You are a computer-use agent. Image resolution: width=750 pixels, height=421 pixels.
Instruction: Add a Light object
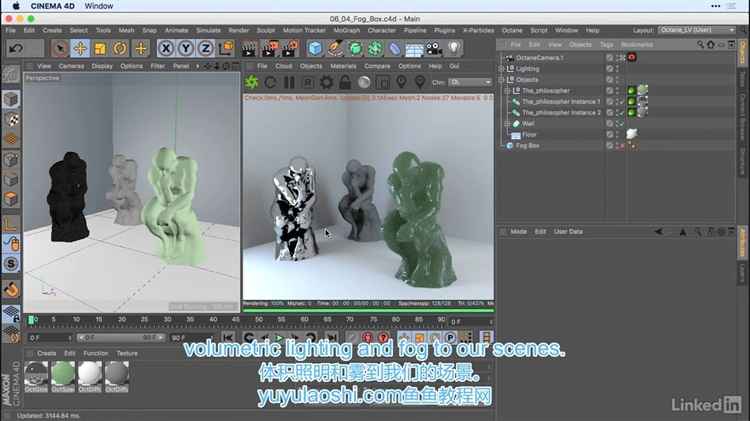click(454, 48)
